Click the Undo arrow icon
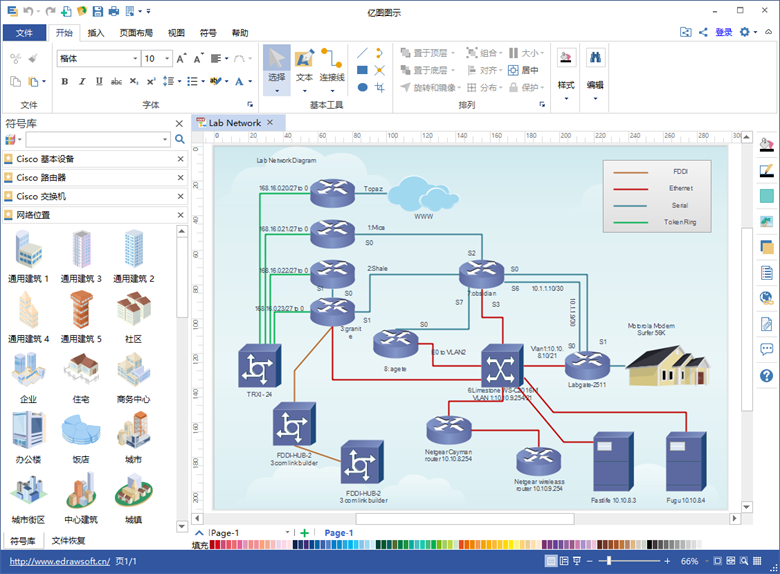The image size is (780, 574). click(28, 11)
